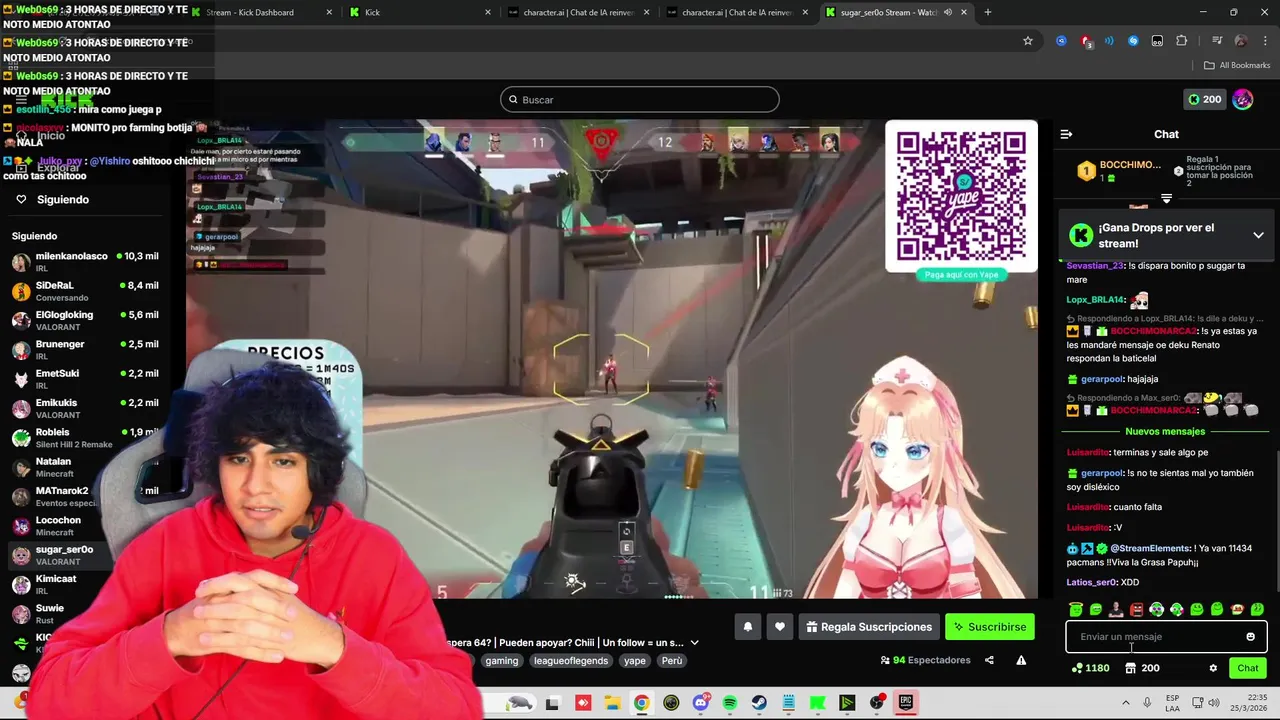The width and height of the screenshot is (1280, 720).
Task: Open Emikukis channel in sidebar
Action: 84,408
